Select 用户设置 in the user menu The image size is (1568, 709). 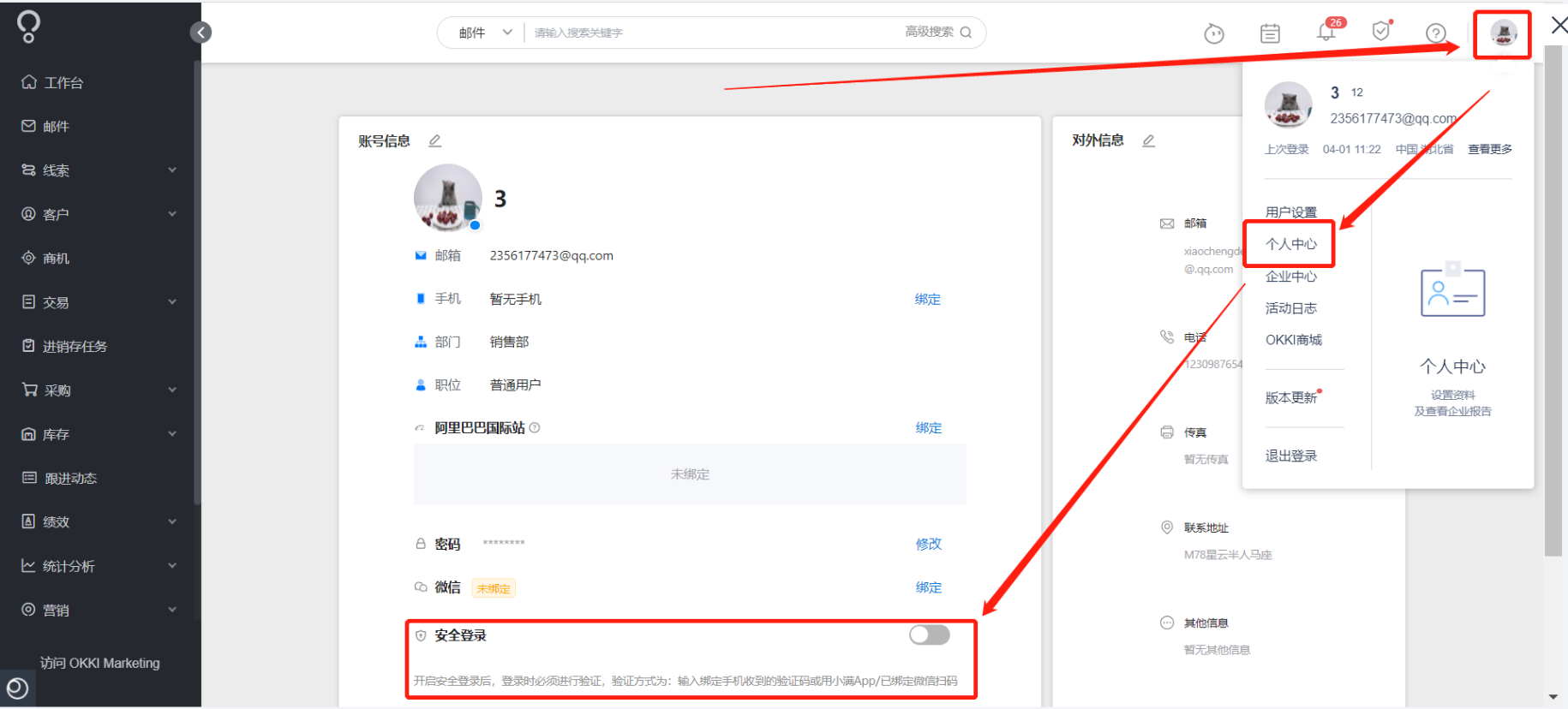[1291, 212]
